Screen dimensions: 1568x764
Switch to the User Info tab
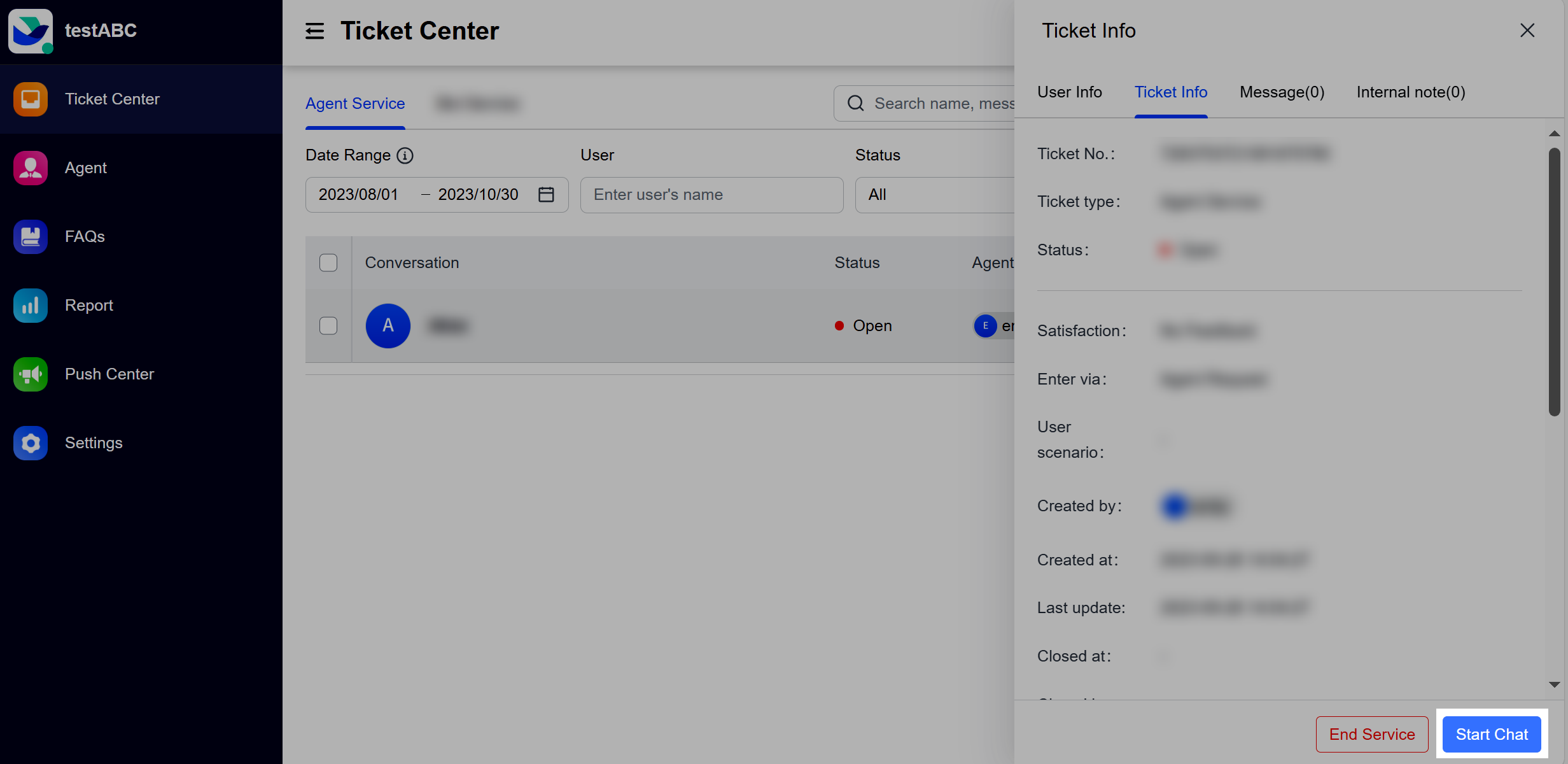click(1070, 92)
